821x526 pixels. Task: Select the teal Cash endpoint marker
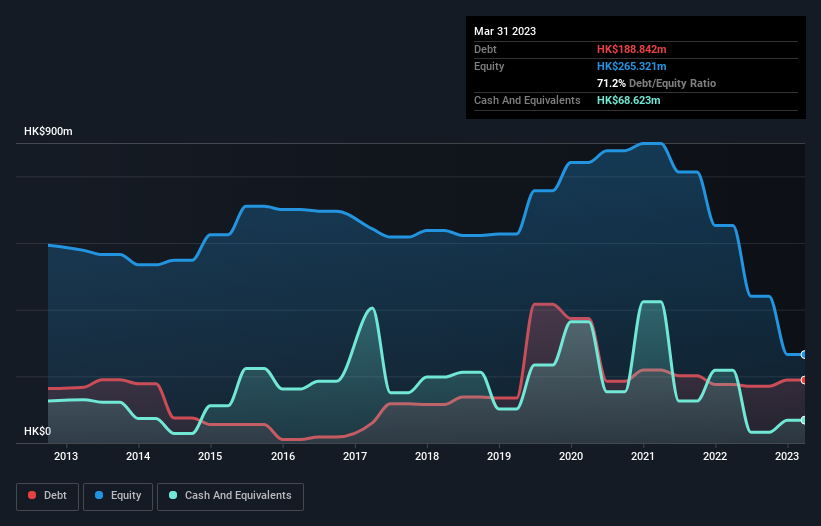coord(804,420)
